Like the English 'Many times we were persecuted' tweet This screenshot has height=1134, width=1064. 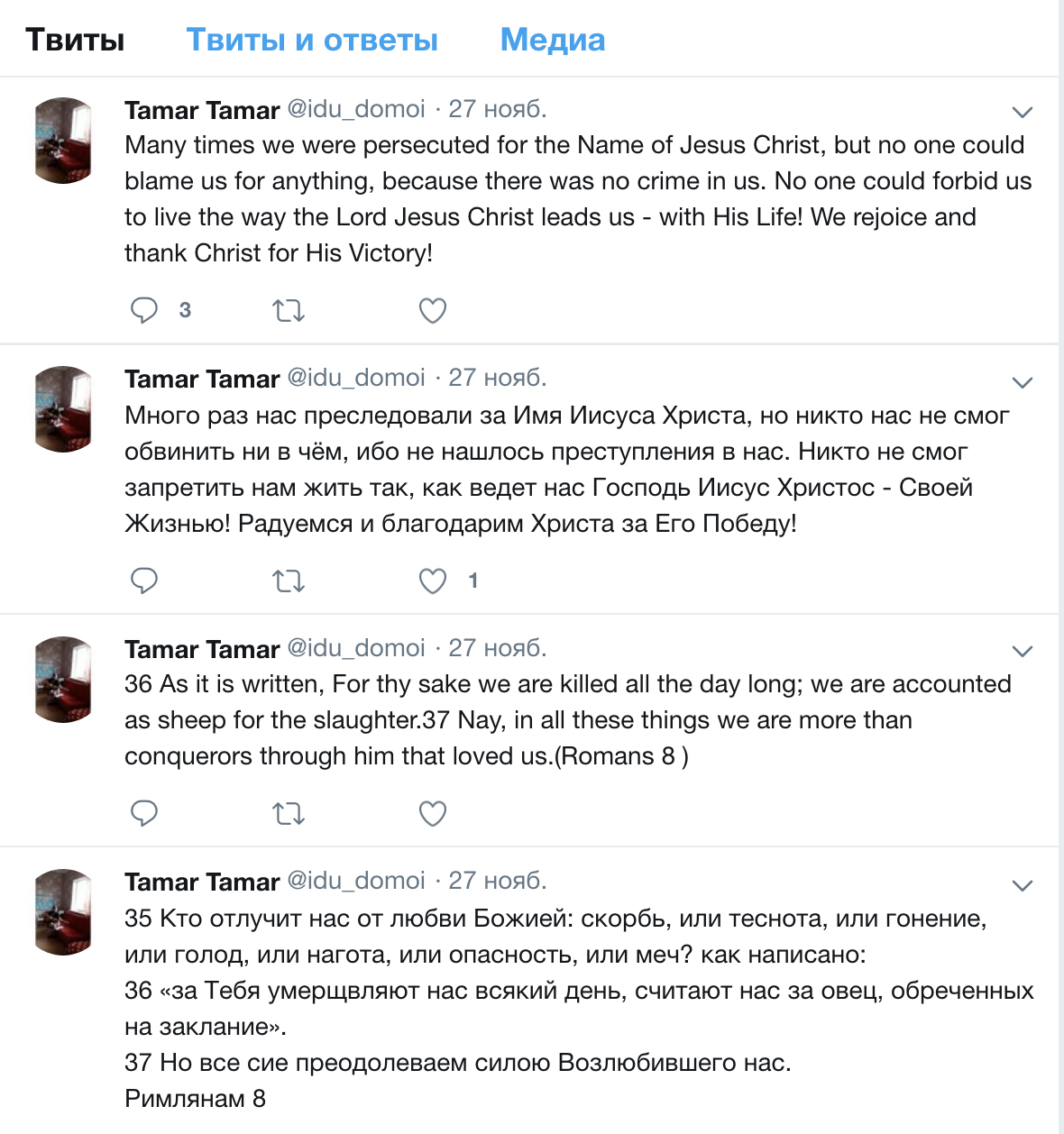(x=433, y=311)
